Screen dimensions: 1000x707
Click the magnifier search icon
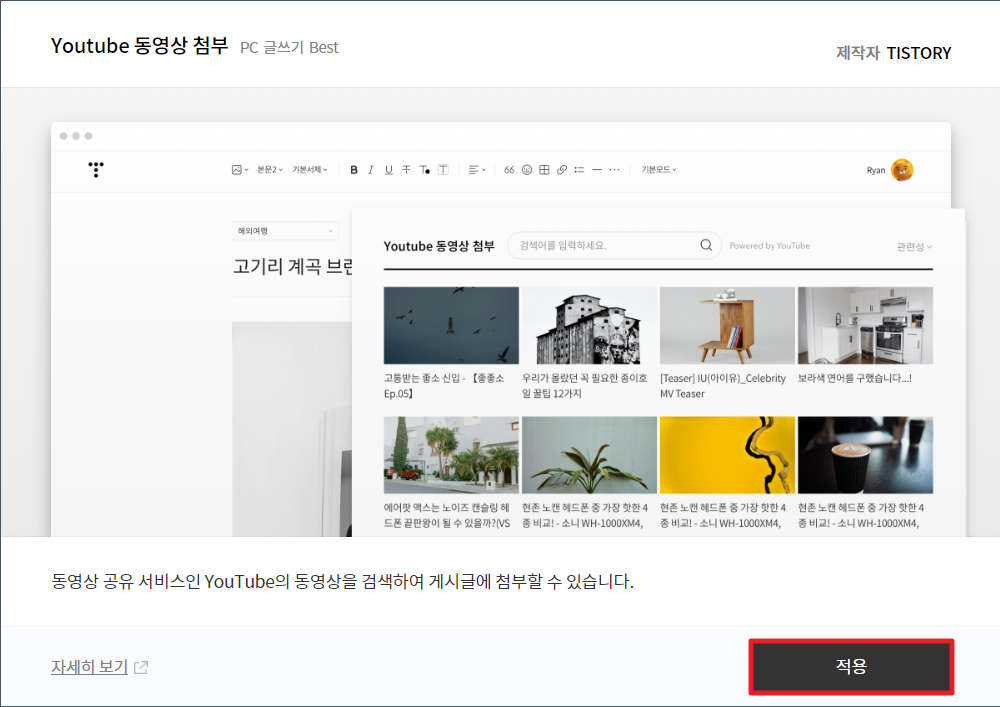pyautogui.click(x=706, y=245)
